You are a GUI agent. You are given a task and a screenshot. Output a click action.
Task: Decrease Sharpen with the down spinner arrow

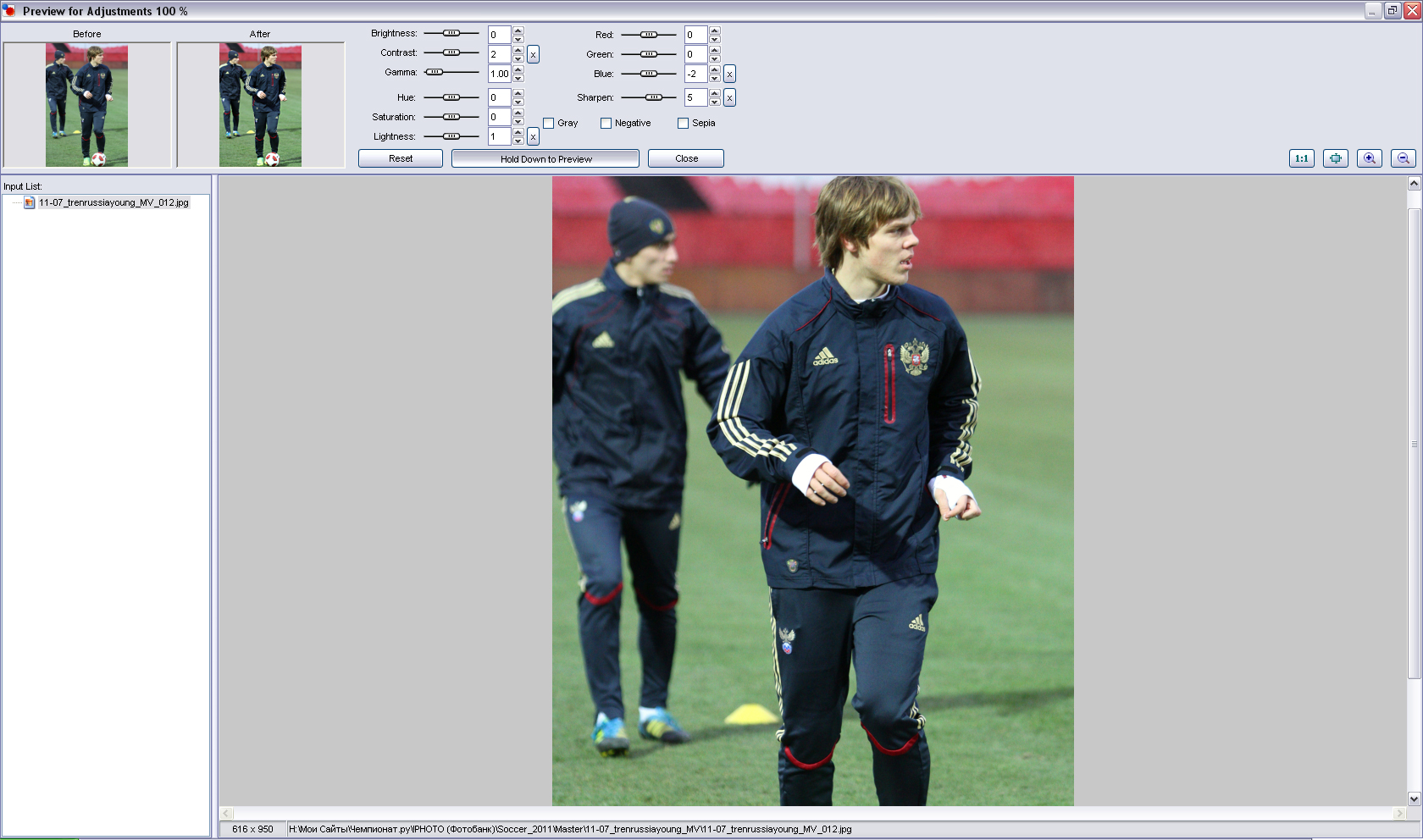coord(715,102)
